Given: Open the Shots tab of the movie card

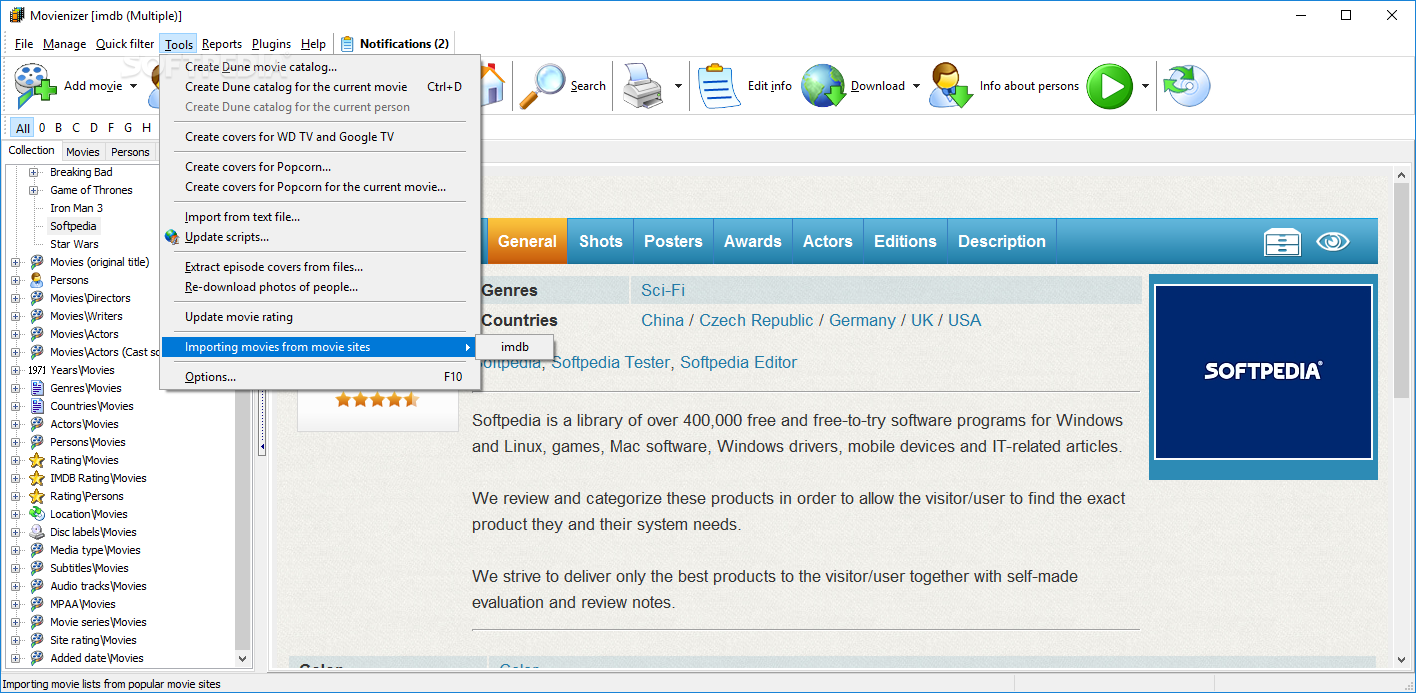Looking at the screenshot, I should 601,241.
